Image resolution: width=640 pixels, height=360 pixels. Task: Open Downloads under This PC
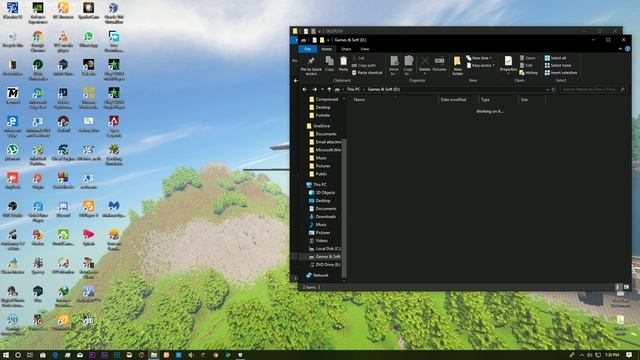pos(322,217)
